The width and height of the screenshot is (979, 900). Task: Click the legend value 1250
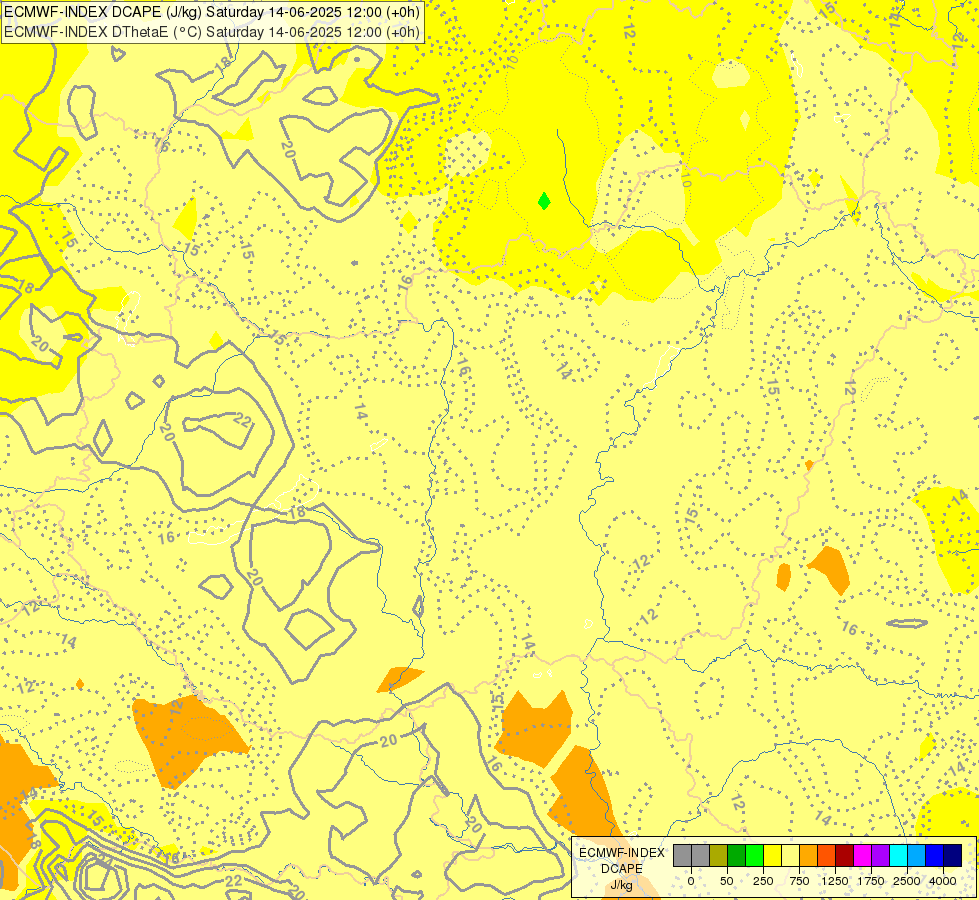[835, 881]
